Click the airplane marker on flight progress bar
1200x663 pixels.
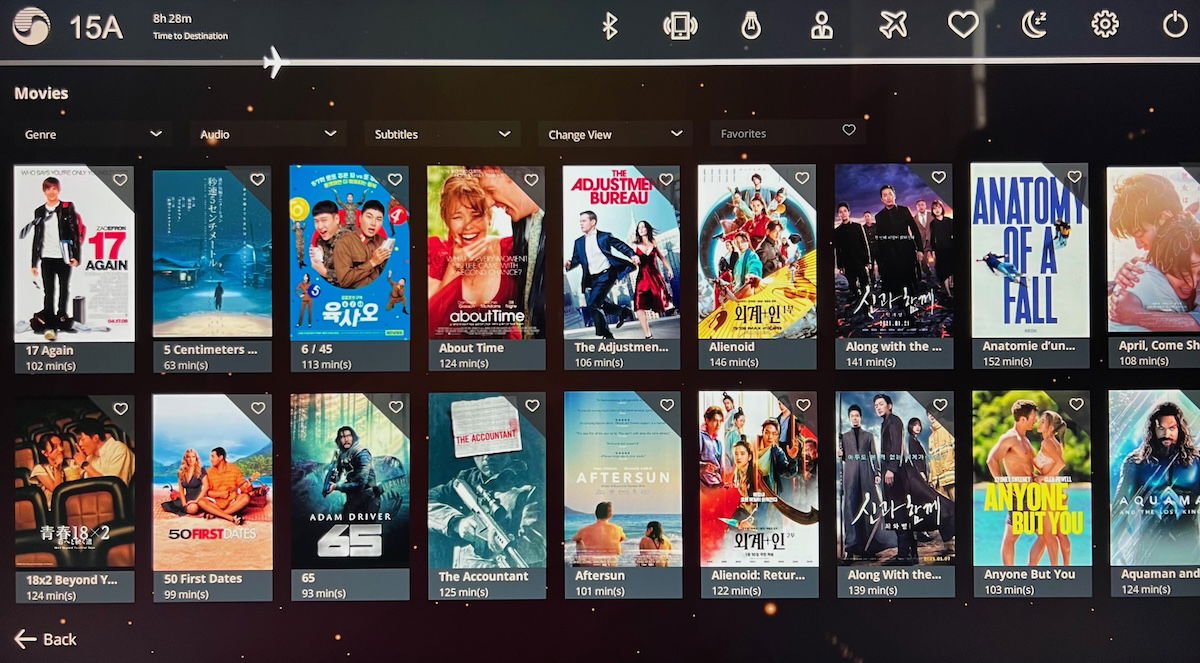pos(272,62)
